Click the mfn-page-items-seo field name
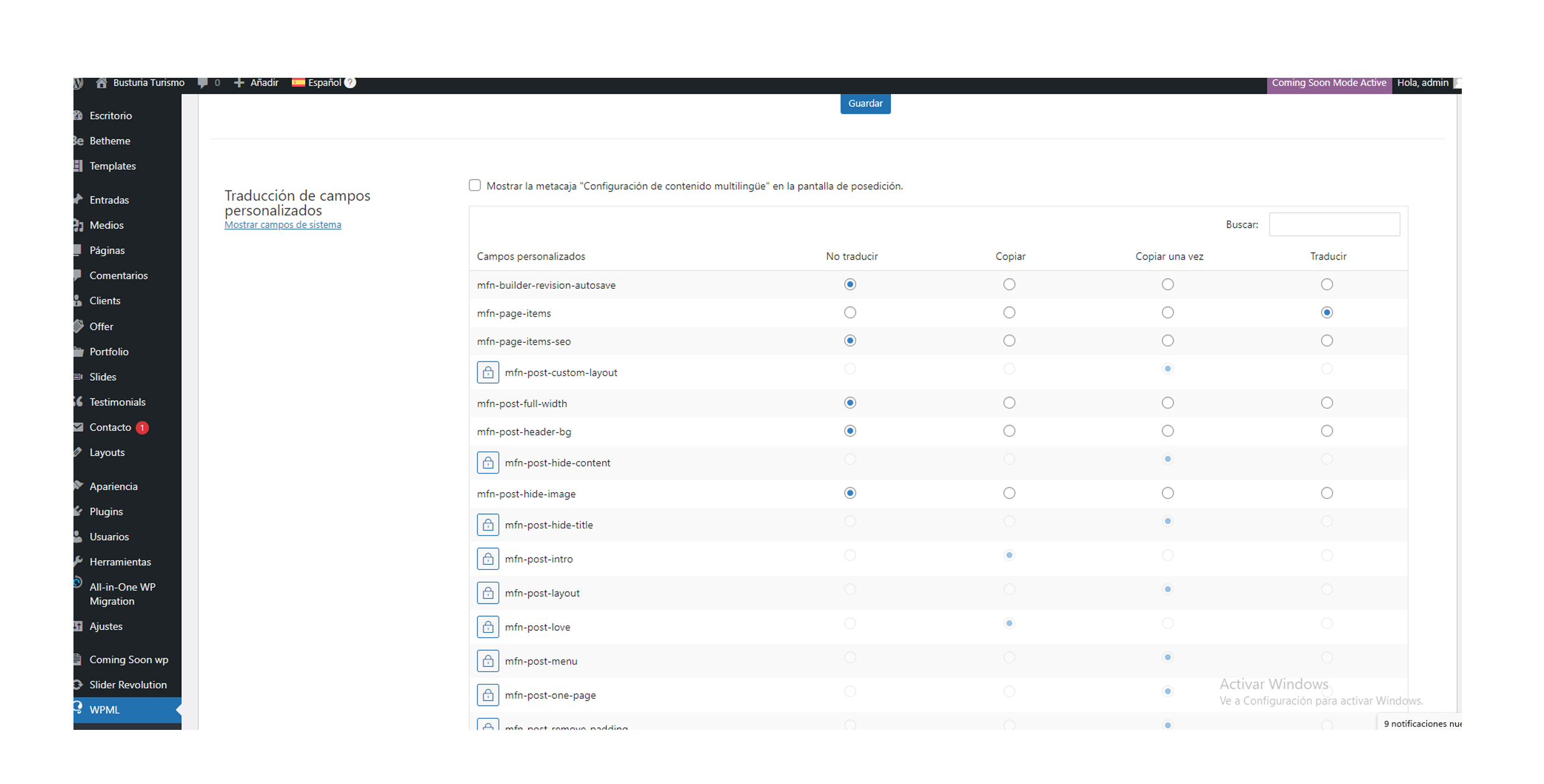The width and height of the screenshot is (1544, 784). [x=524, y=341]
